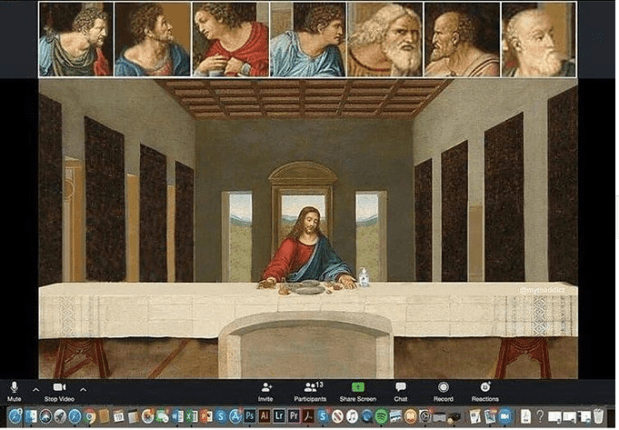Open Microsoft Word from the dock
The width and height of the screenshot is (619, 430).
pos(176,417)
